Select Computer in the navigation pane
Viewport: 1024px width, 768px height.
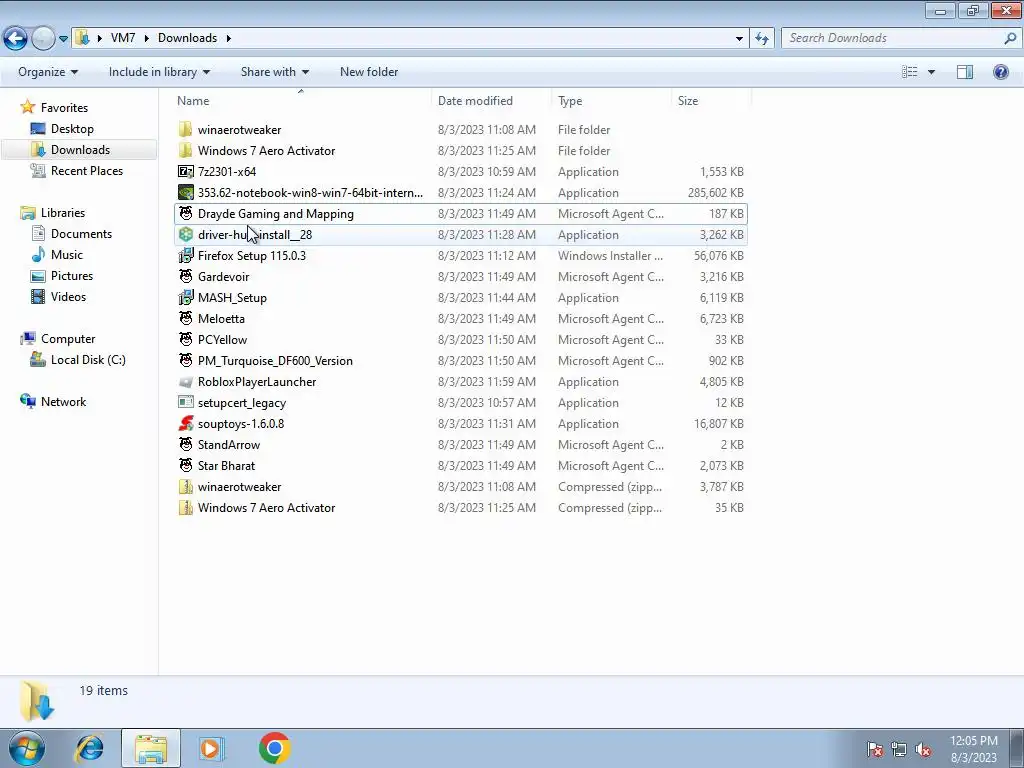point(68,339)
